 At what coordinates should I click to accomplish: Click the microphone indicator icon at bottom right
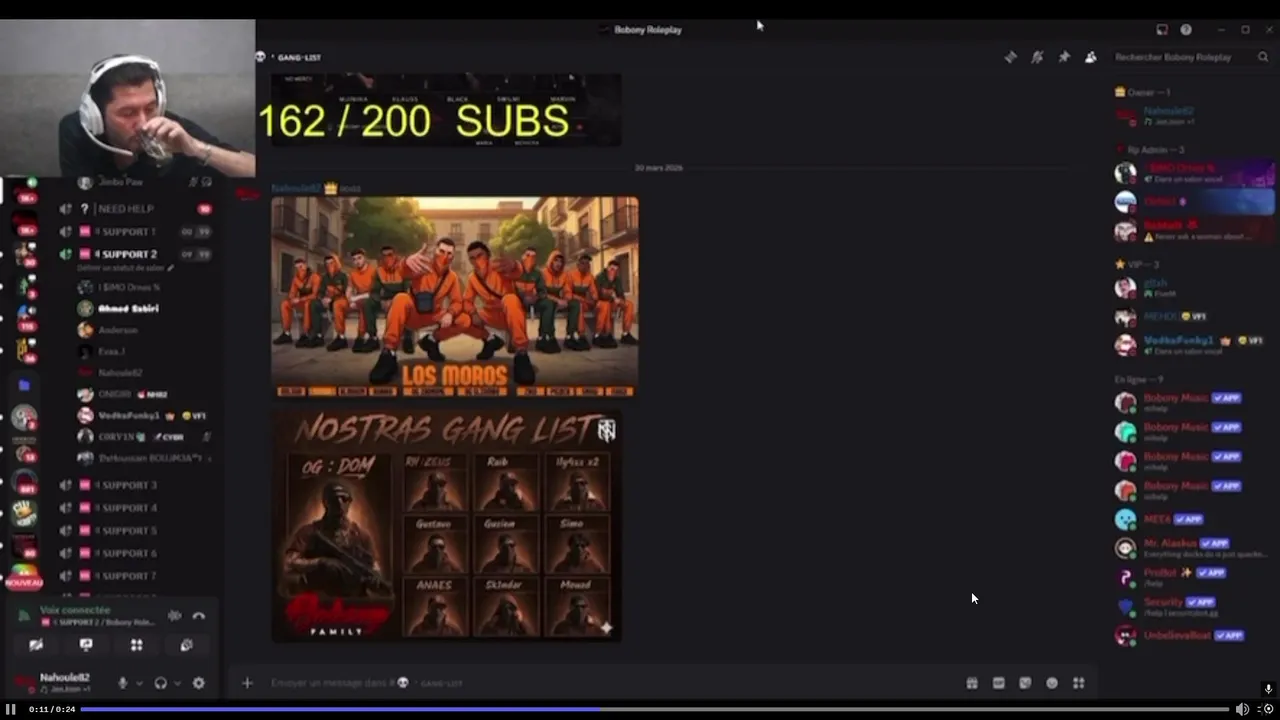(1268, 689)
